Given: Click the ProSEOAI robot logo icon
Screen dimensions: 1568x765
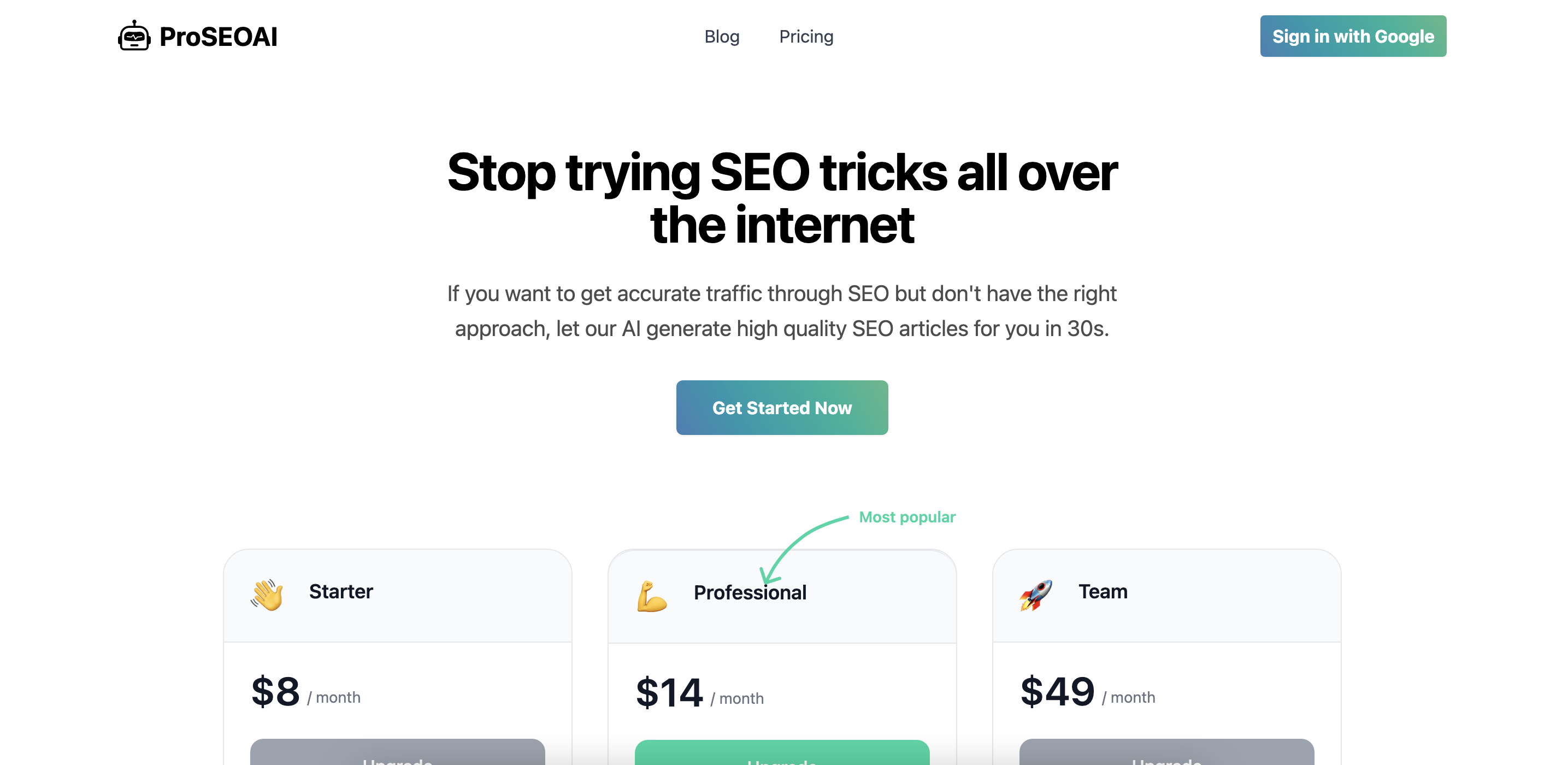Looking at the screenshot, I should 134,36.
